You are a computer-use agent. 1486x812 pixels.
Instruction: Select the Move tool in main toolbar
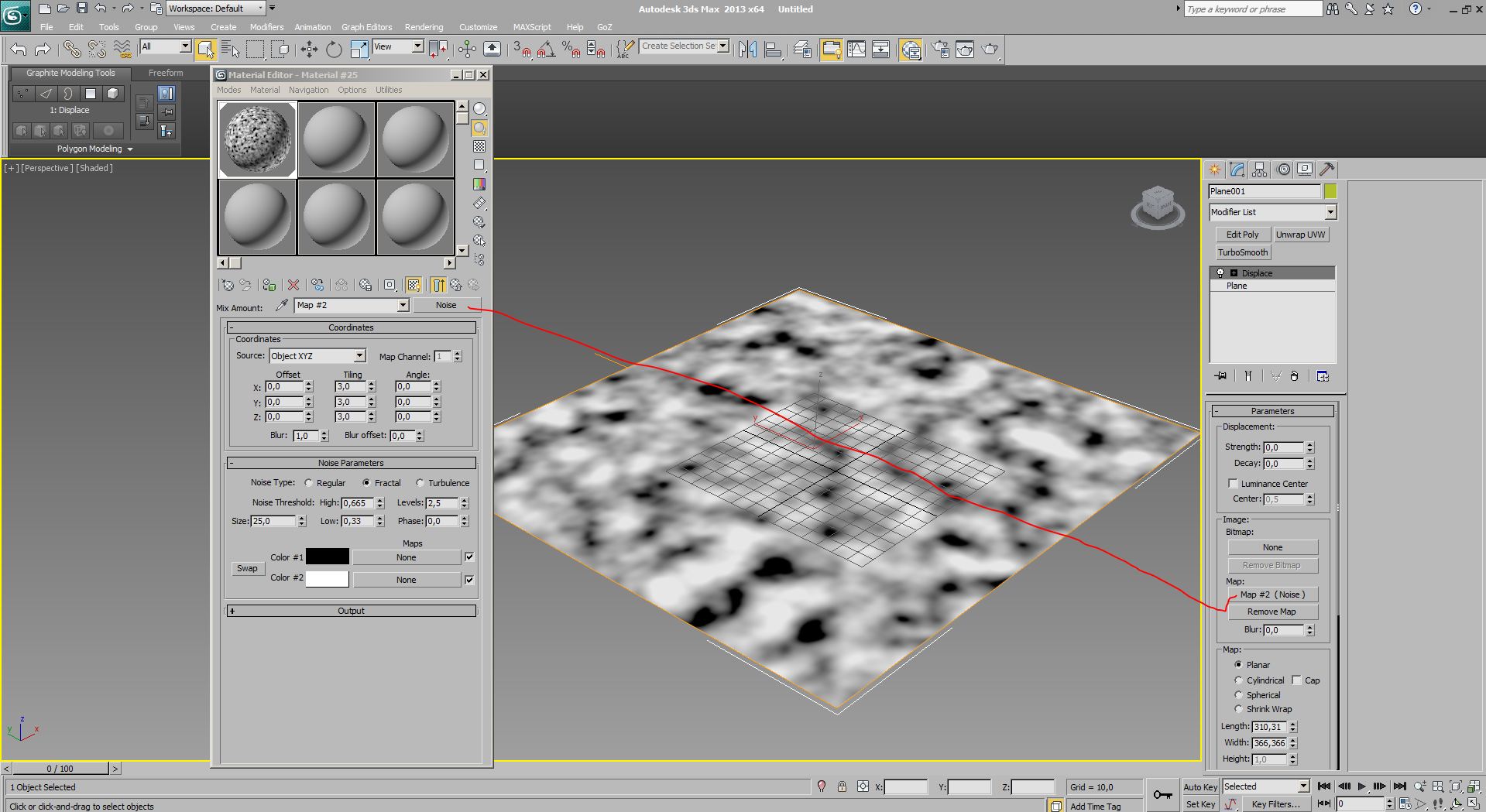[x=309, y=50]
